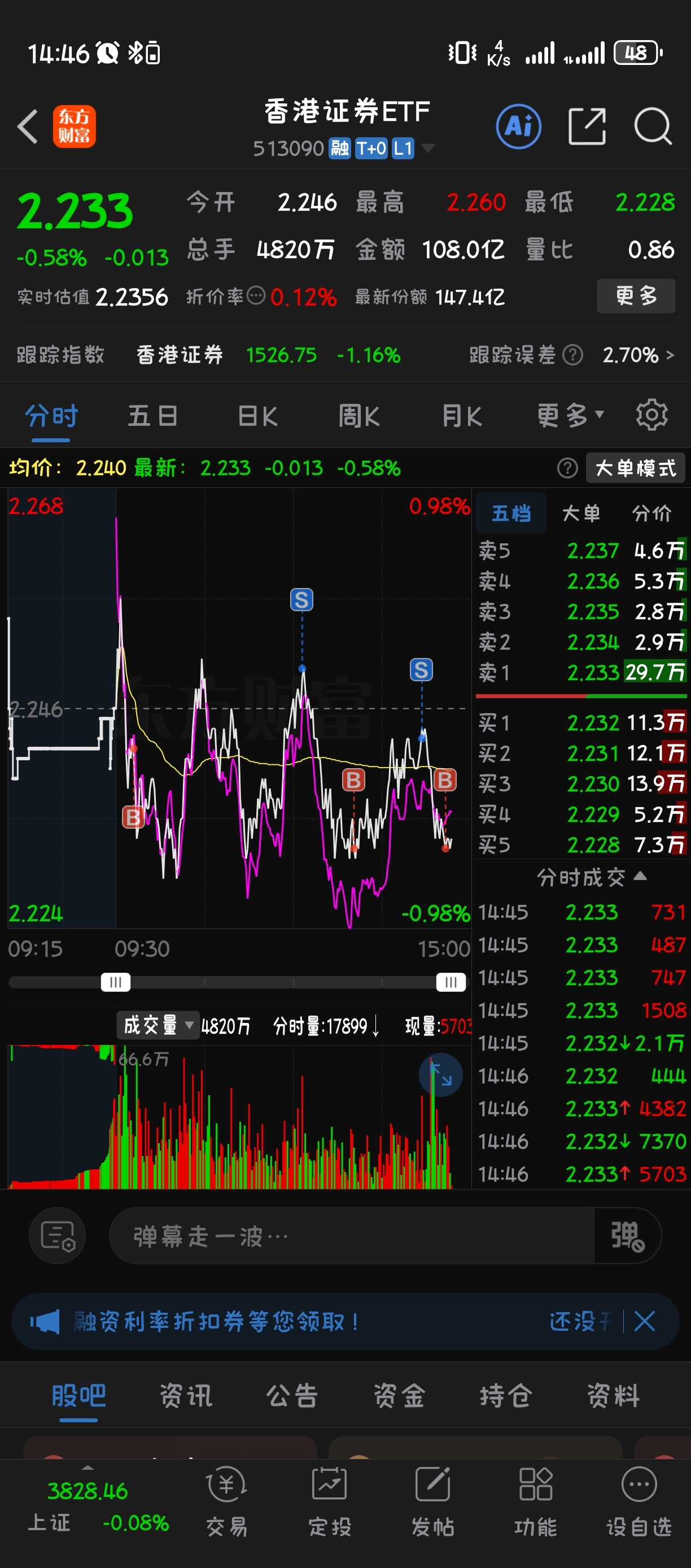The image size is (691, 1568).
Task: Switch to 周K chart tab
Action: pyautogui.click(x=359, y=416)
